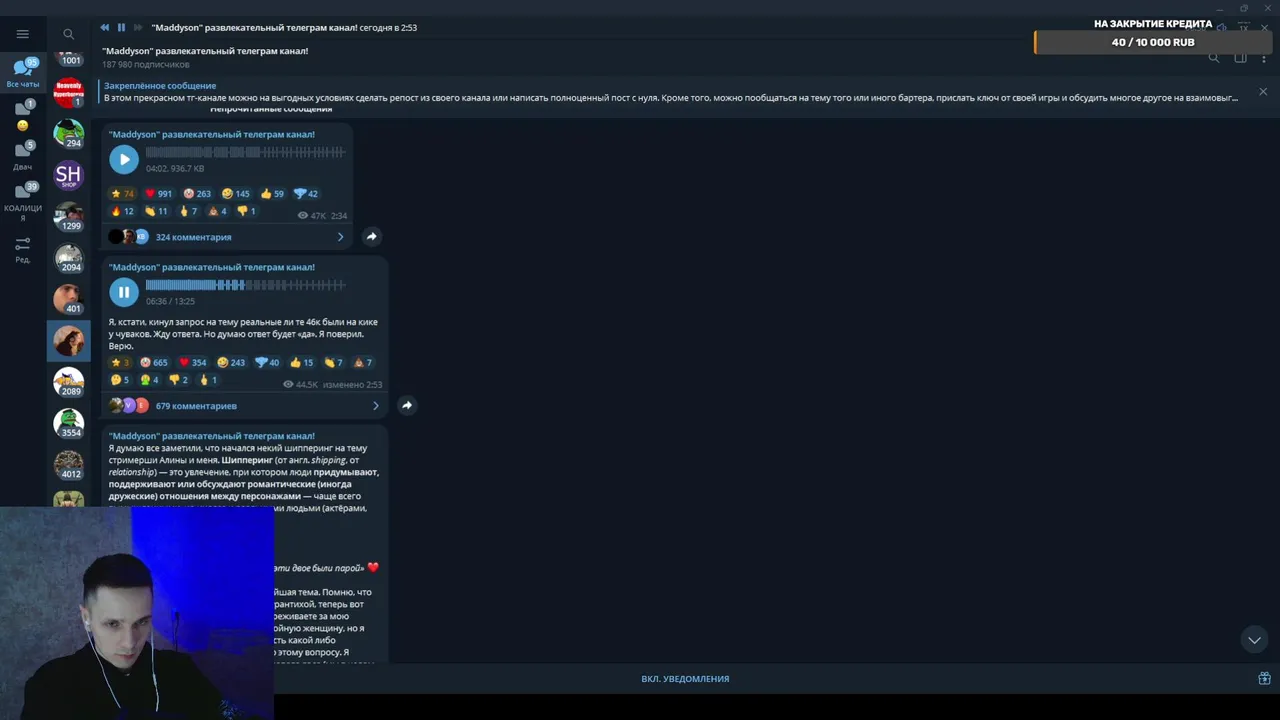Add clapping reaction showing 7
Screen dimensions: 1280x720
click(x=333, y=363)
